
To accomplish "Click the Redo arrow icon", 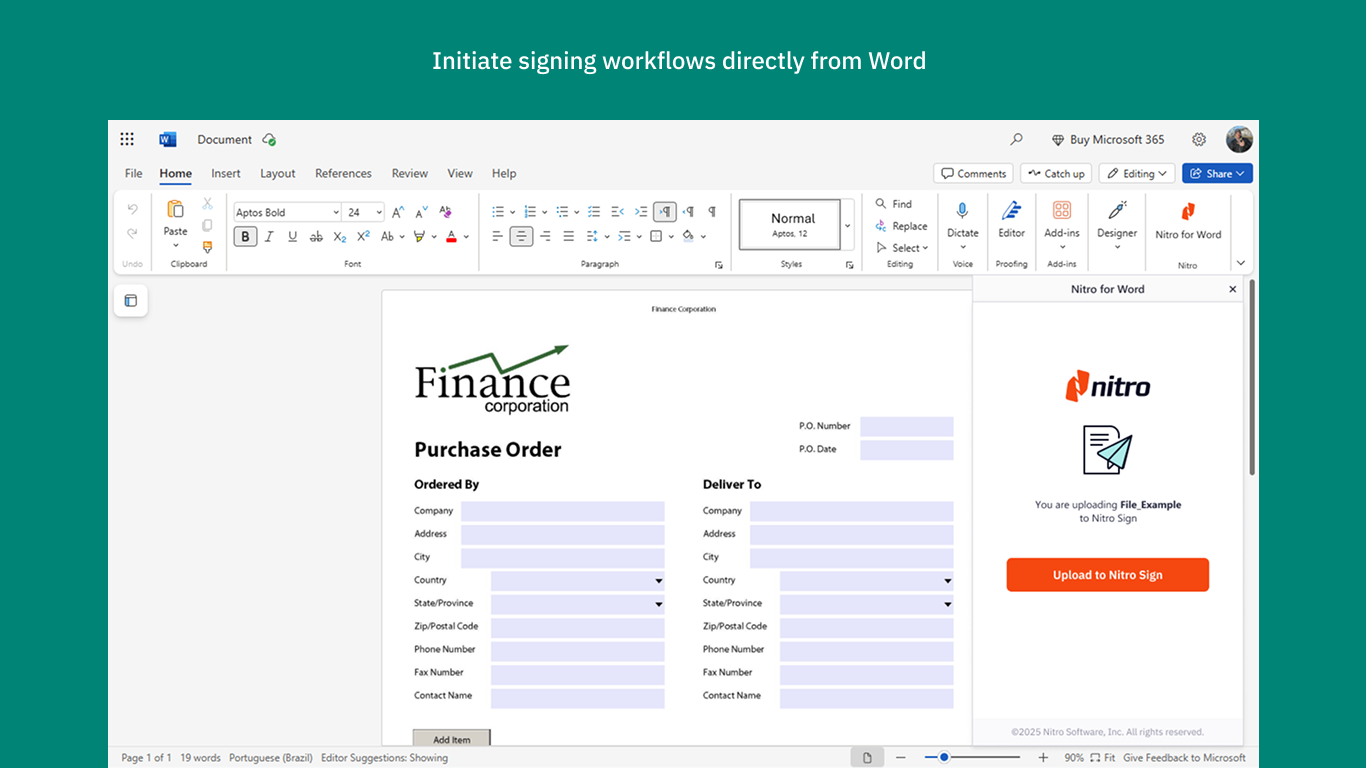I will click(132, 233).
